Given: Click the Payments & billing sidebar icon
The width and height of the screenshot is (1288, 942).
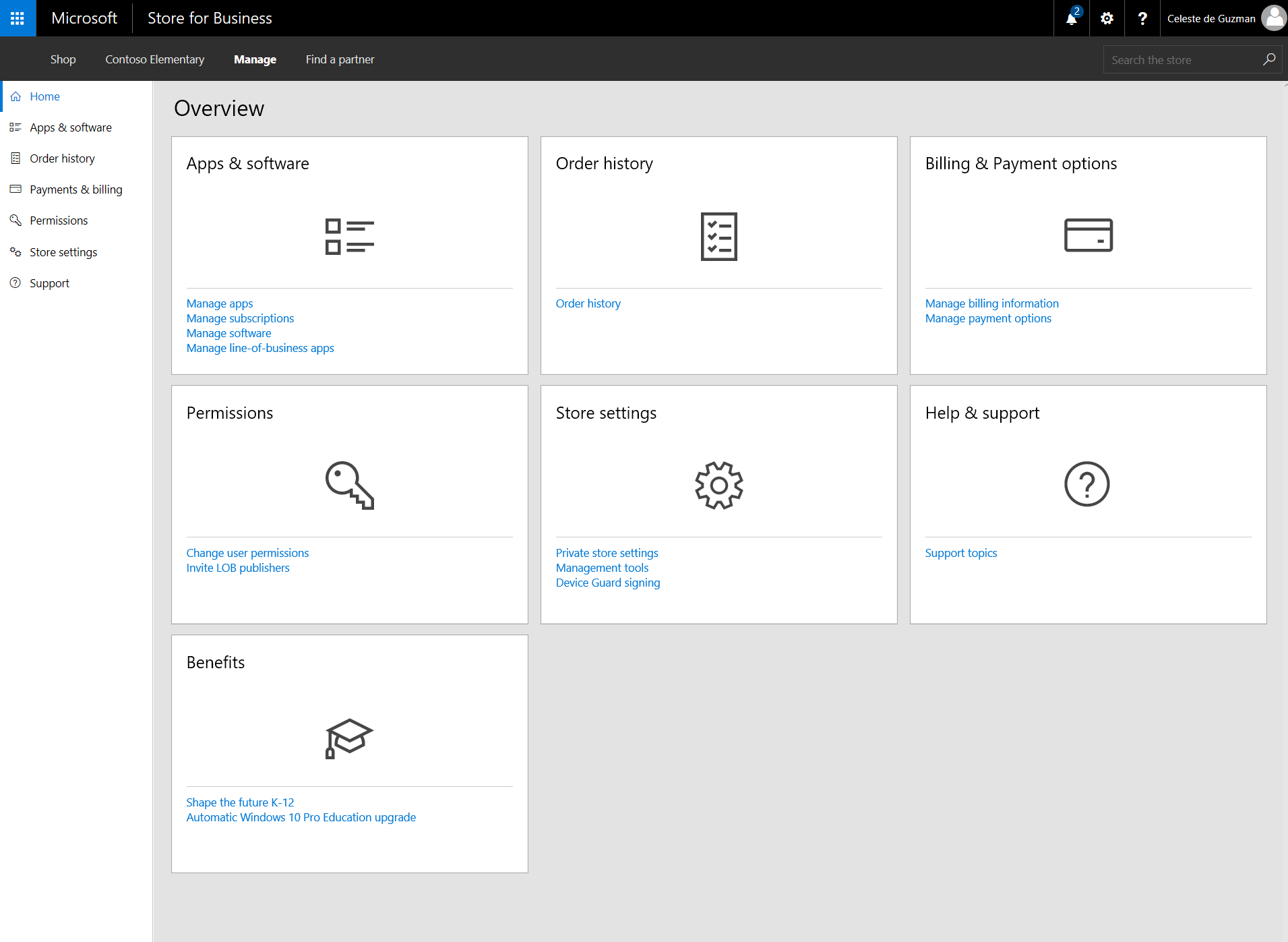Looking at the screenshot, I should coord(16,189).
